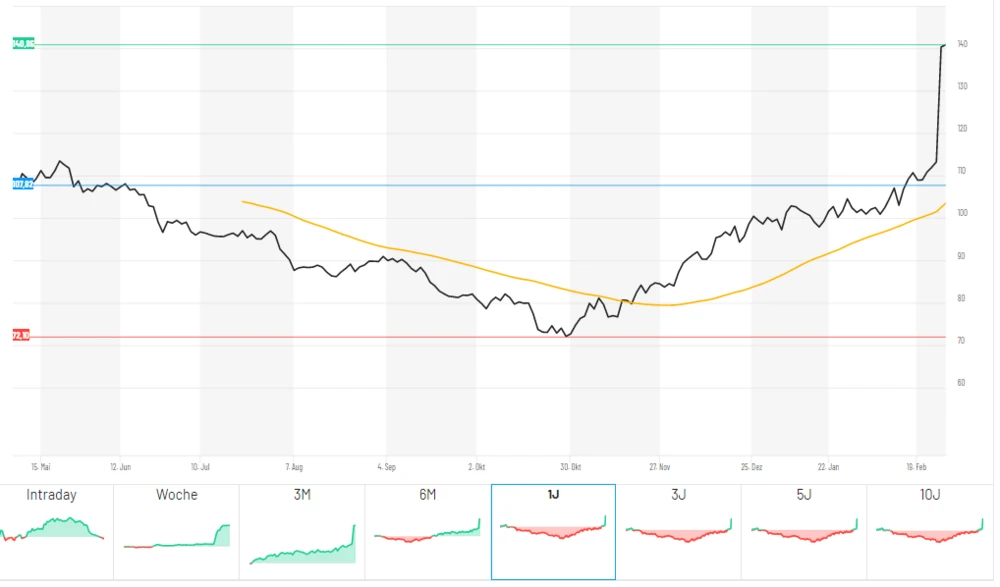Switch to the 5J chart view
The height and width of the screenshot is (587, 1000).
coord(803,494)
